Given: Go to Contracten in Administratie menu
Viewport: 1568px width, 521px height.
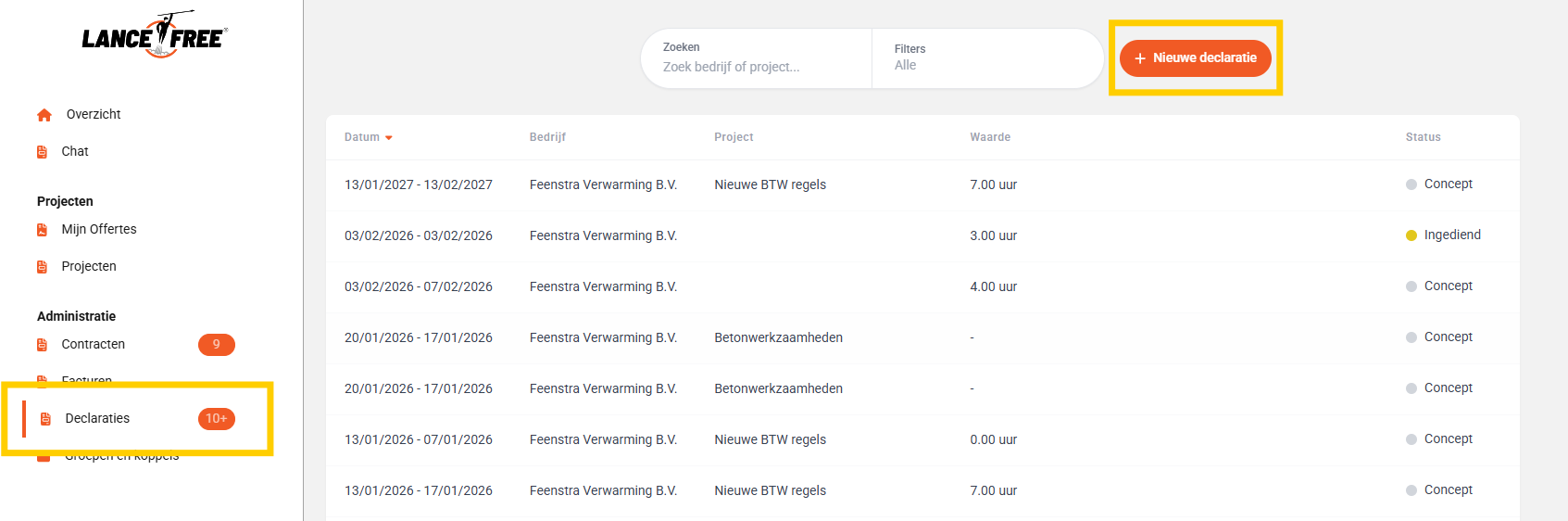Looking at the screenshot, I should (x=93, y=344).
